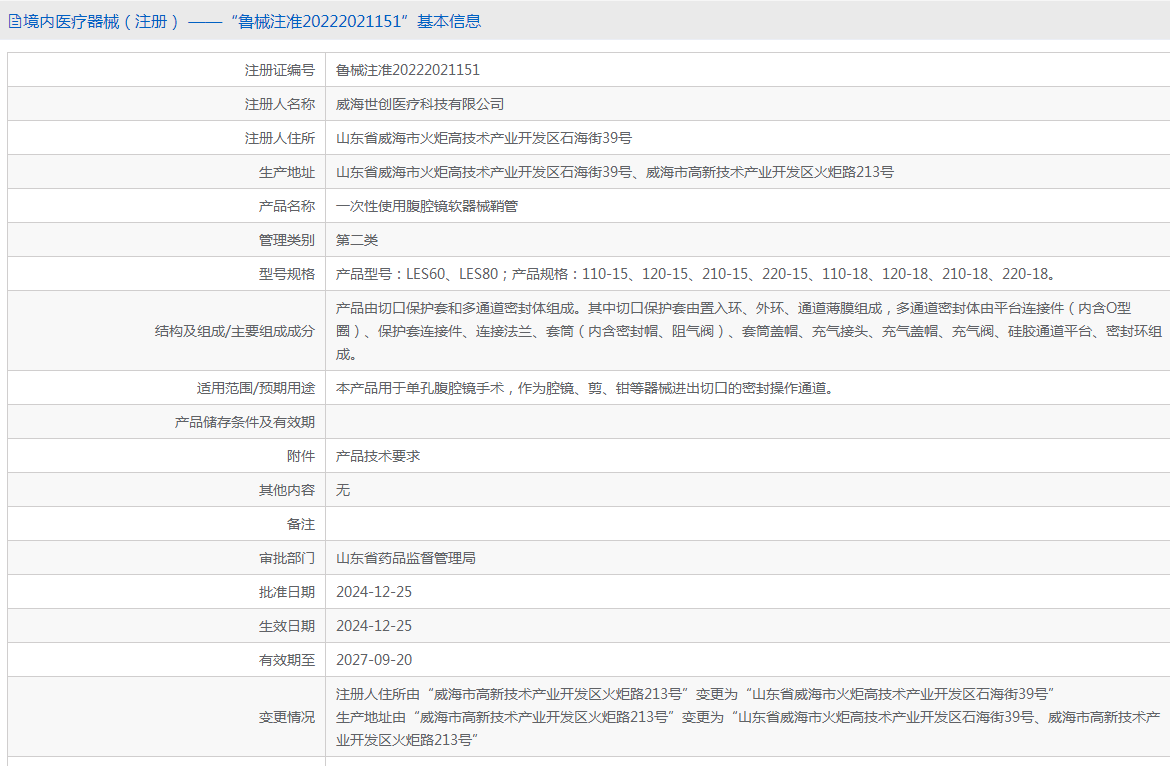Click the label 适用范围/预期用途
1170x766 pixels.
coord(255,388)
